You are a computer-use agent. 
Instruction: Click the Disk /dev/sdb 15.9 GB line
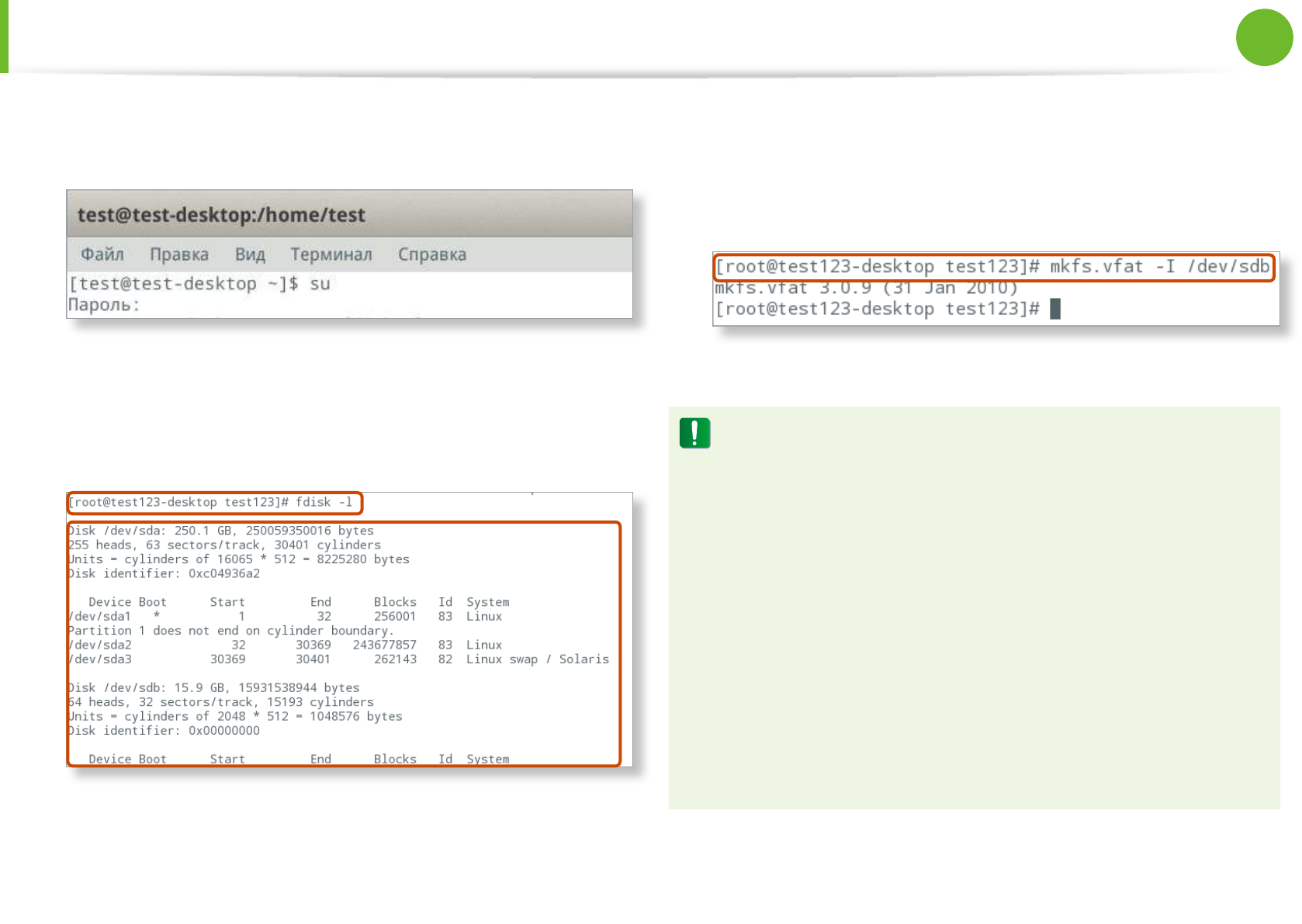(214, 687)
